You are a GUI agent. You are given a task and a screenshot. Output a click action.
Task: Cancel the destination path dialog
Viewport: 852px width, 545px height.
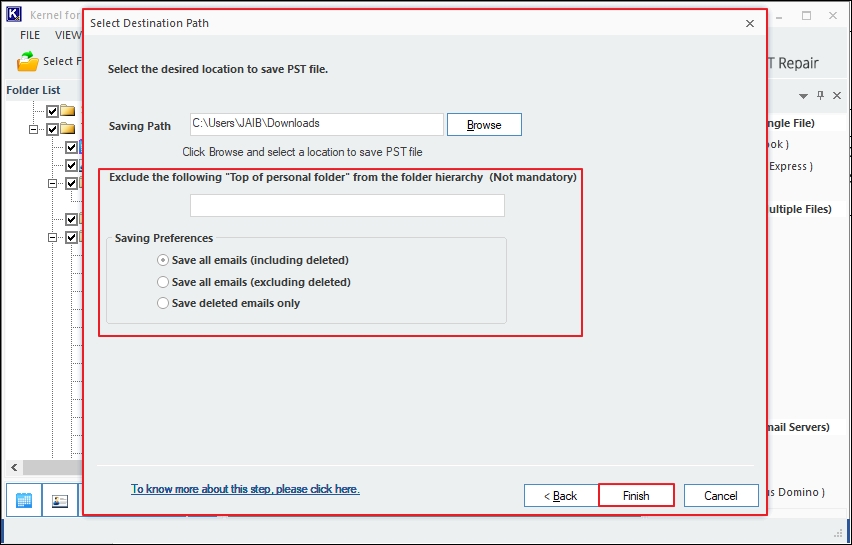[x=721, y=496]
